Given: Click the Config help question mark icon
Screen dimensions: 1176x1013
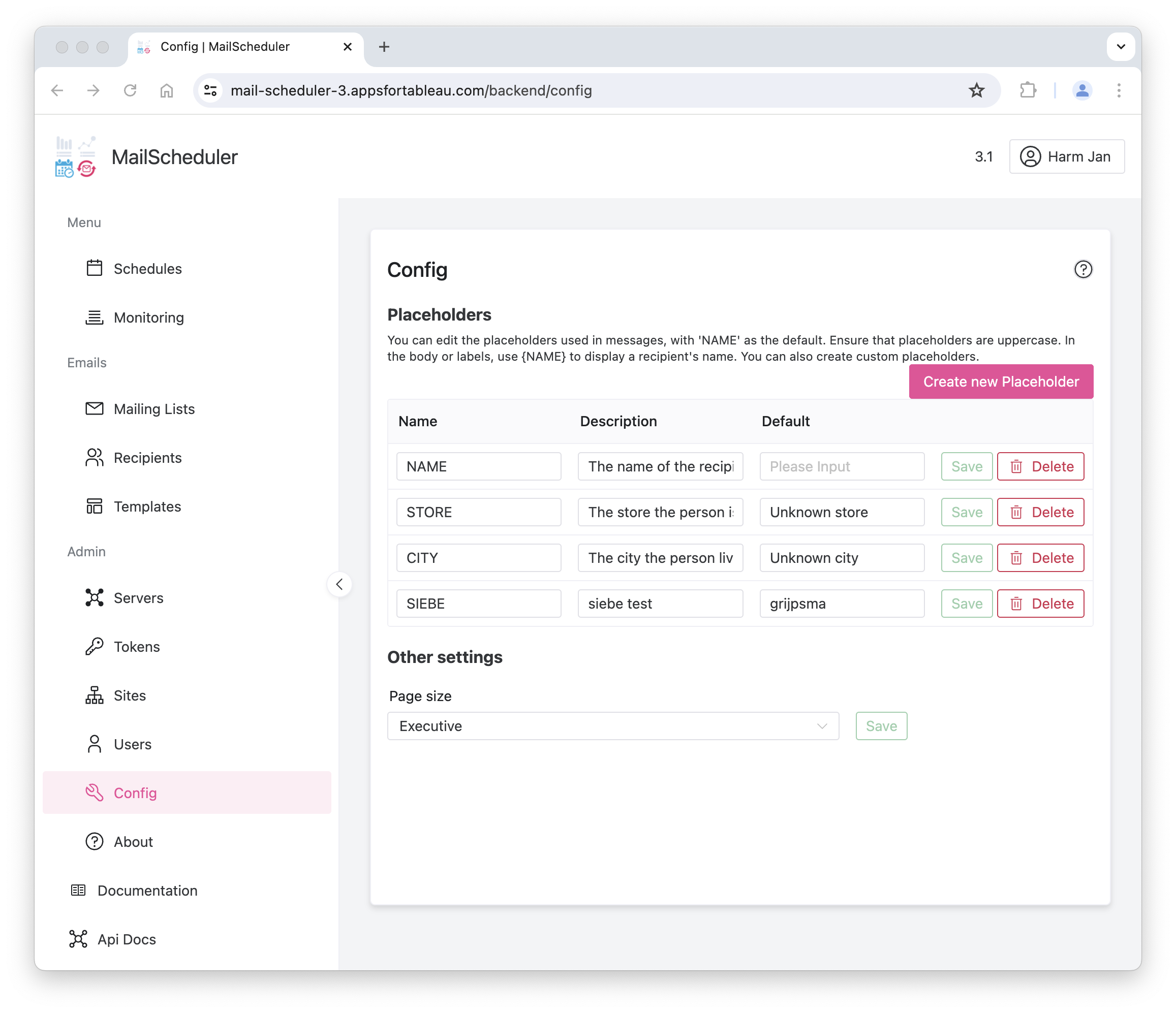Looking at the screenshot, I should 1083,270.
